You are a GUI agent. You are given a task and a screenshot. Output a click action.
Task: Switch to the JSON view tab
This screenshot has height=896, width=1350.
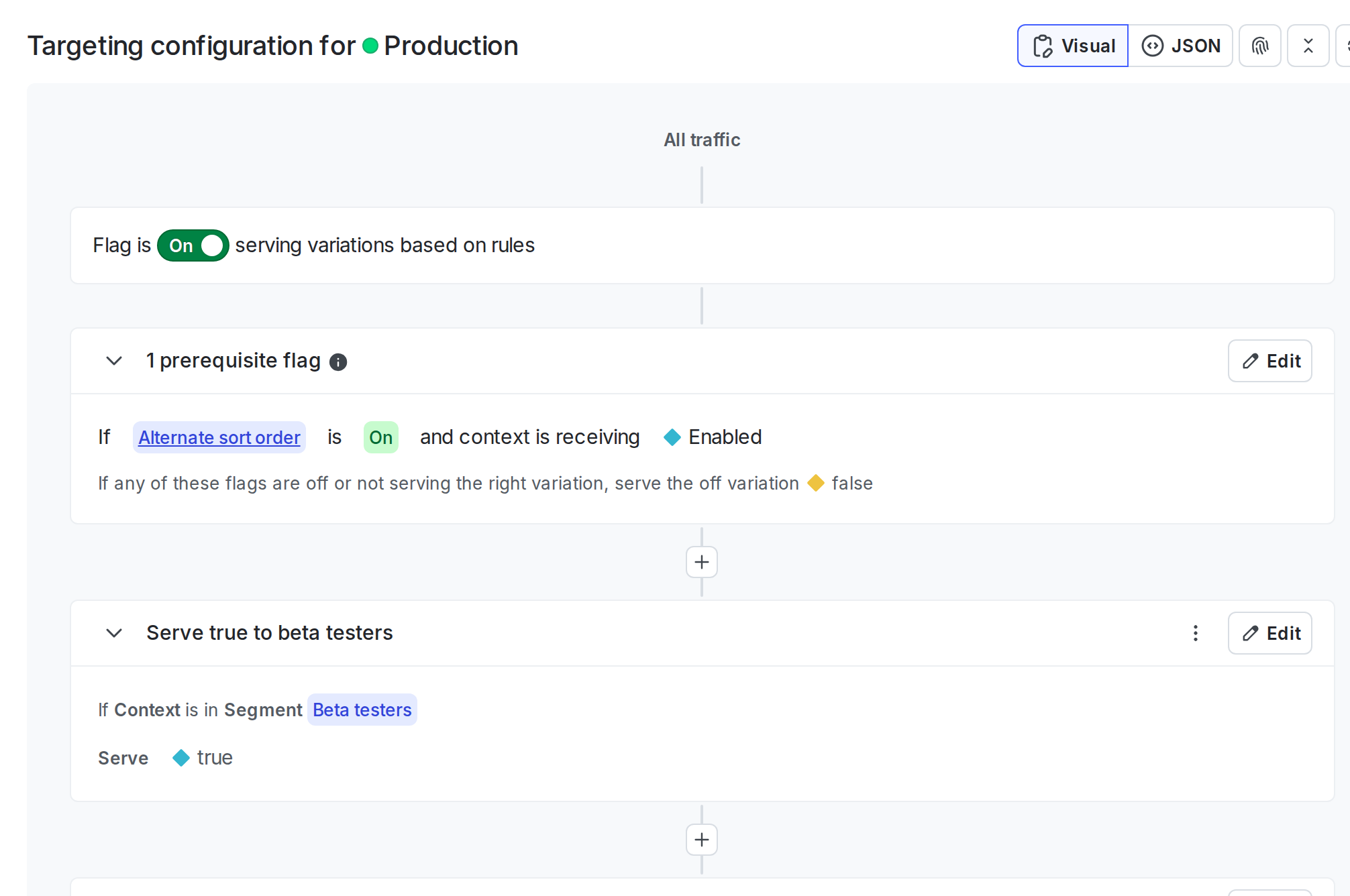1180,46
